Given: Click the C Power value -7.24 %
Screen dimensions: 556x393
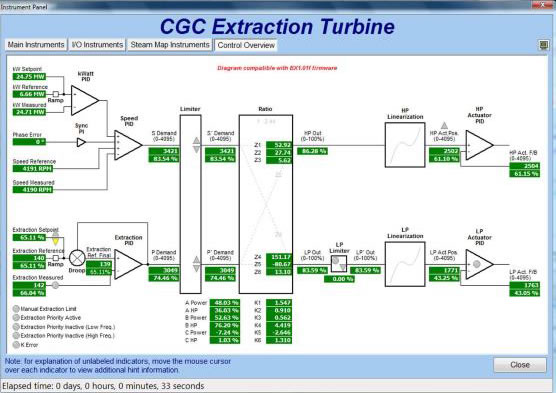Looking at the screenshot, I should [225, 332].
